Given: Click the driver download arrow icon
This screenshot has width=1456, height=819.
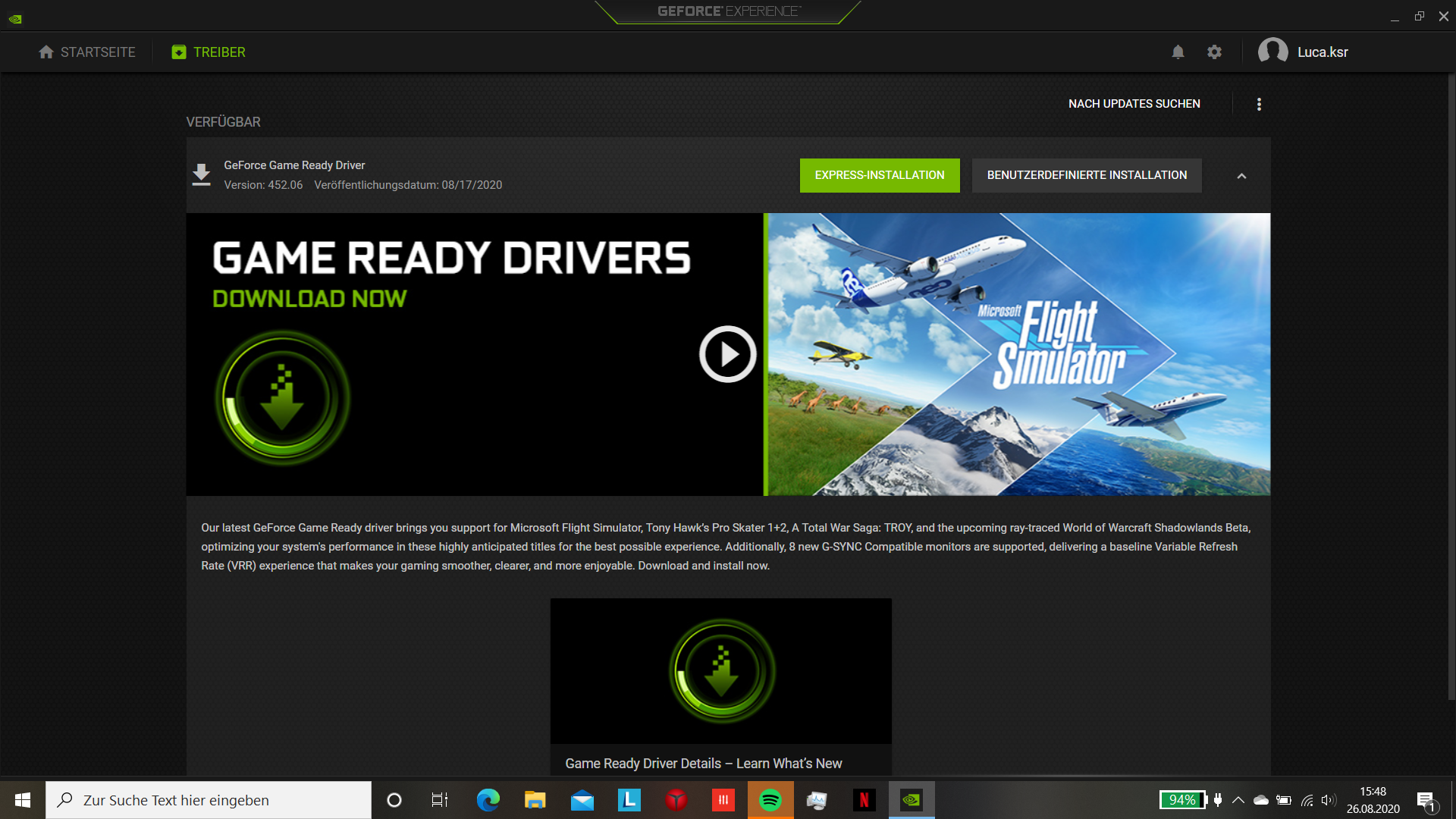Looking at the screenshot, I should click(x=201, y=174).
